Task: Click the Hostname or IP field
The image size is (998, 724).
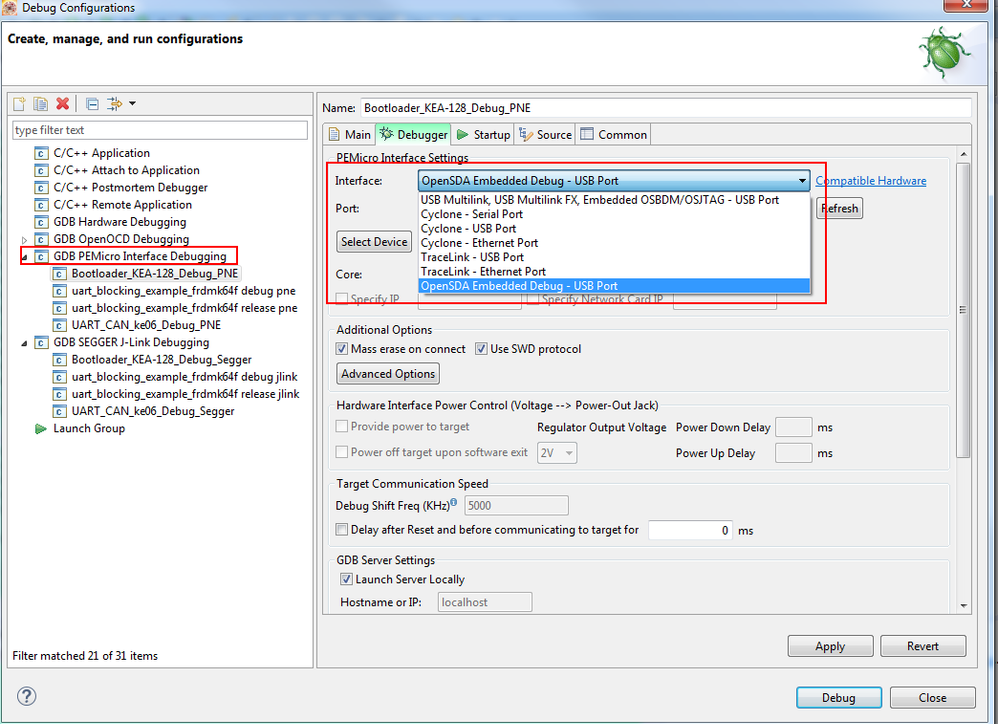Action: tap(485, 602)
